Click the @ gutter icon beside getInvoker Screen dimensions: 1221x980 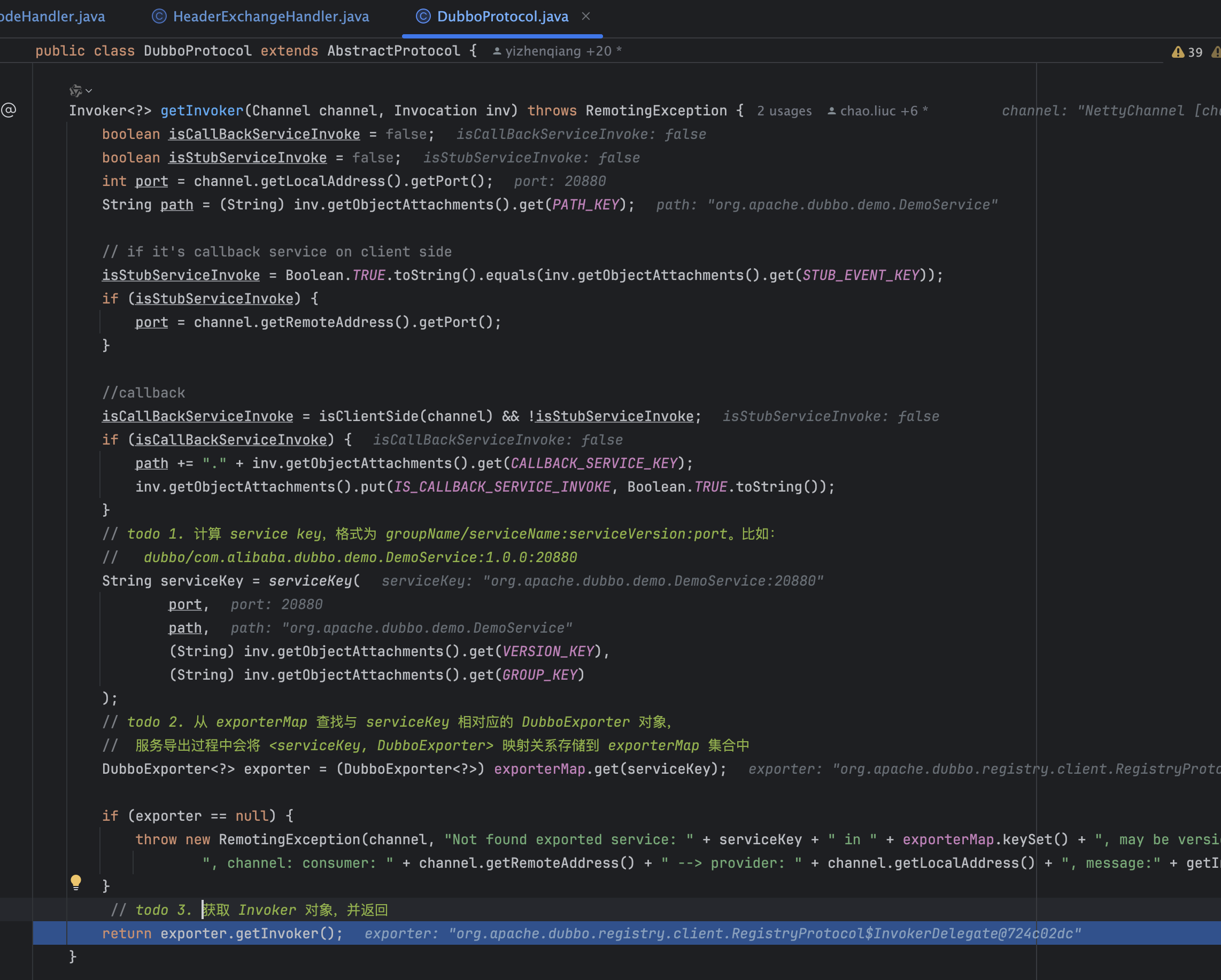[9, 110]
